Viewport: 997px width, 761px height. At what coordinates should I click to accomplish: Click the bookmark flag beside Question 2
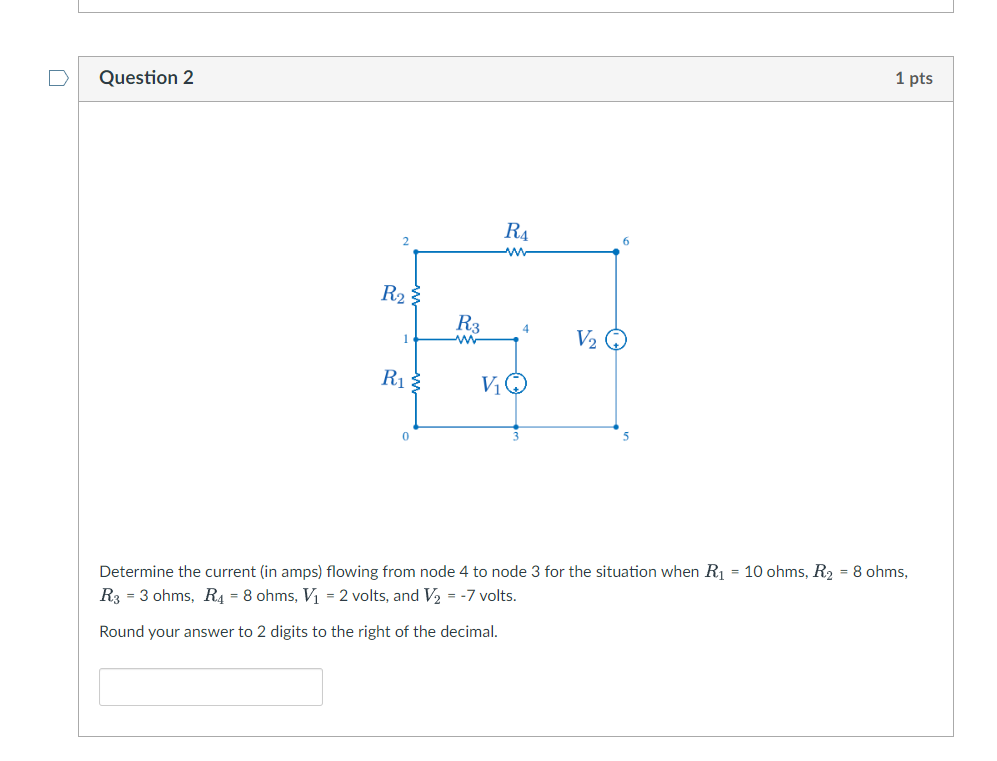click(x=57, y=77)
